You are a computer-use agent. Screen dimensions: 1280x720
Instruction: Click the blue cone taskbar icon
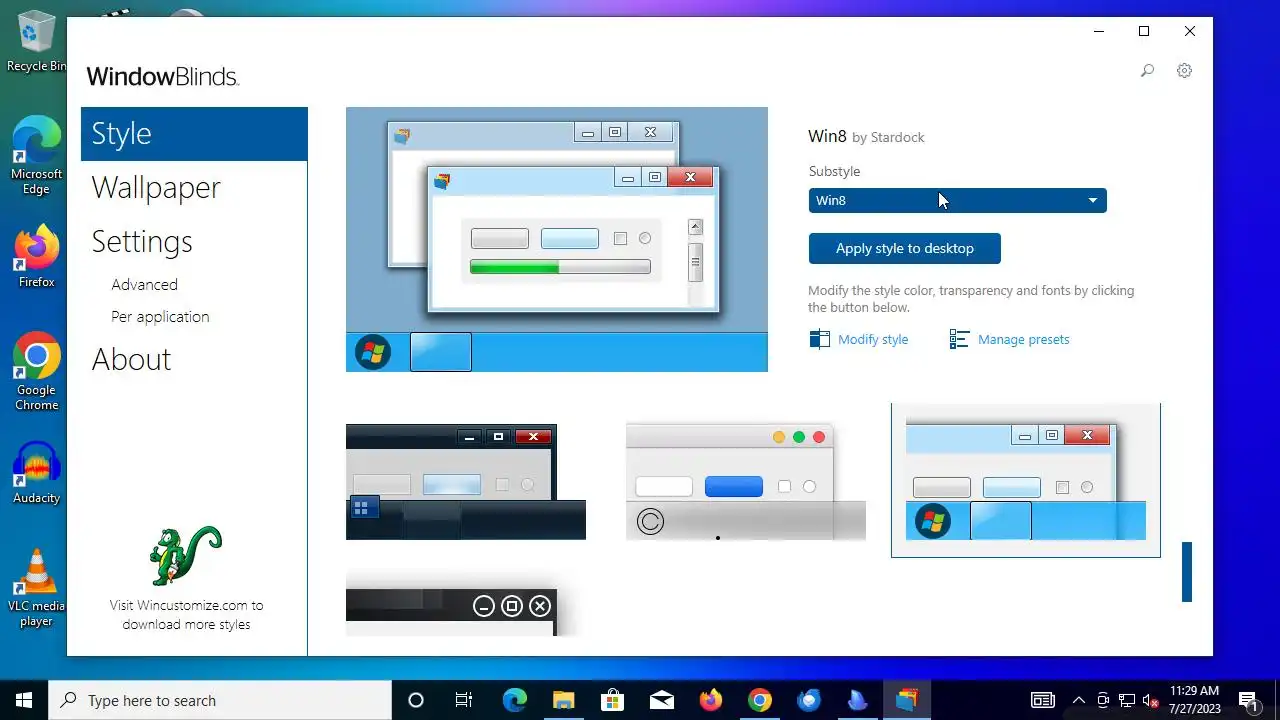tap(857, 700)
